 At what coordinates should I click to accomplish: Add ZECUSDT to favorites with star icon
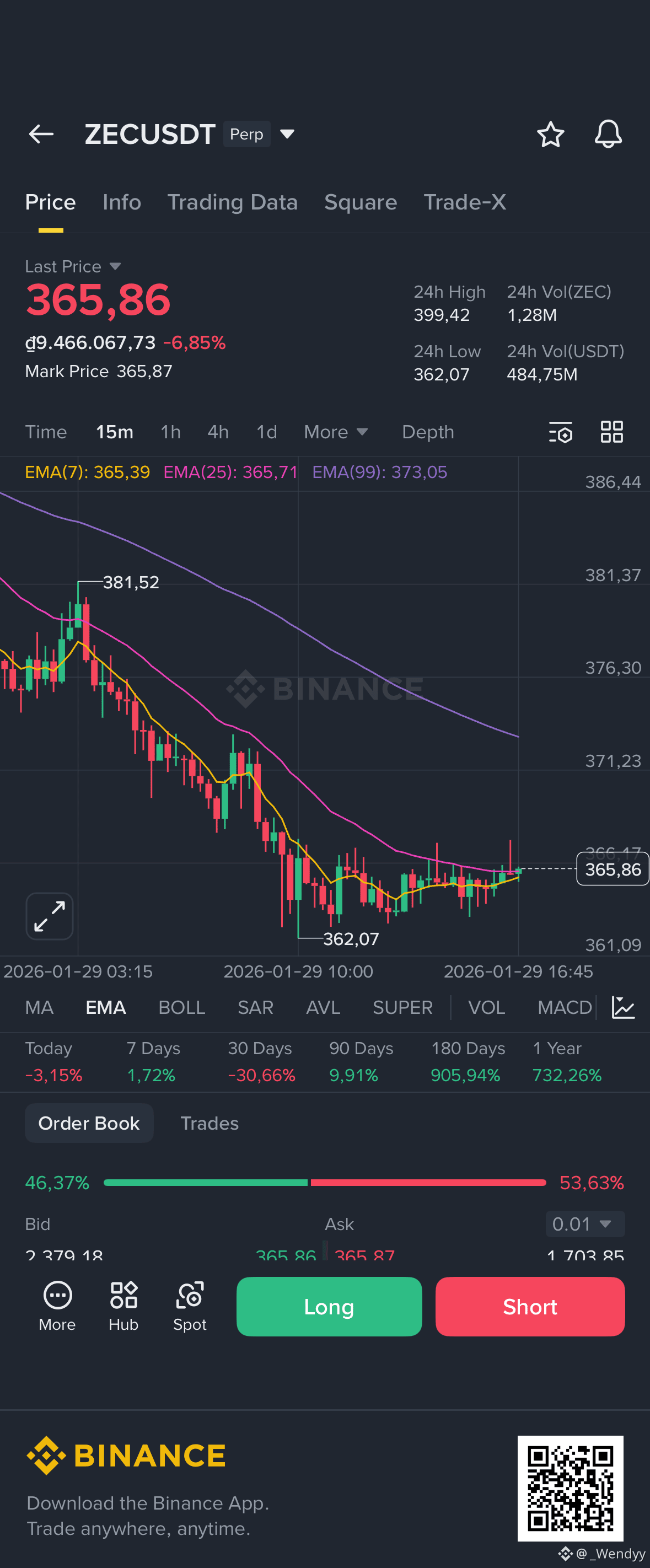550,134
